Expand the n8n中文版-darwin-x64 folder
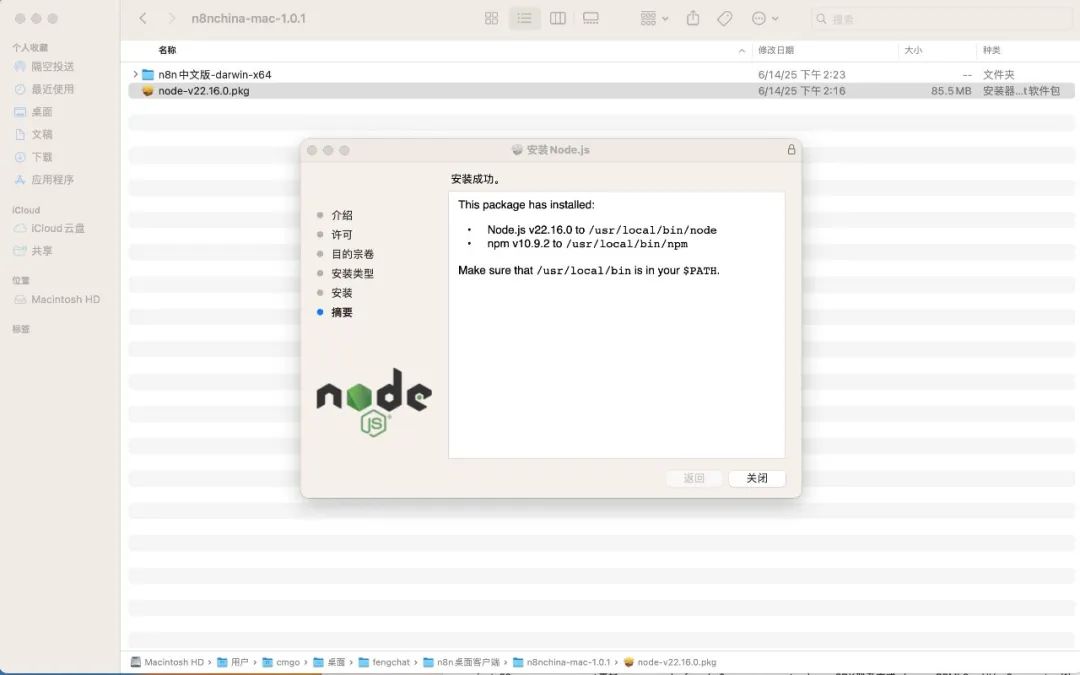This screenshot has height=675, width=1080. pos(135,74)
